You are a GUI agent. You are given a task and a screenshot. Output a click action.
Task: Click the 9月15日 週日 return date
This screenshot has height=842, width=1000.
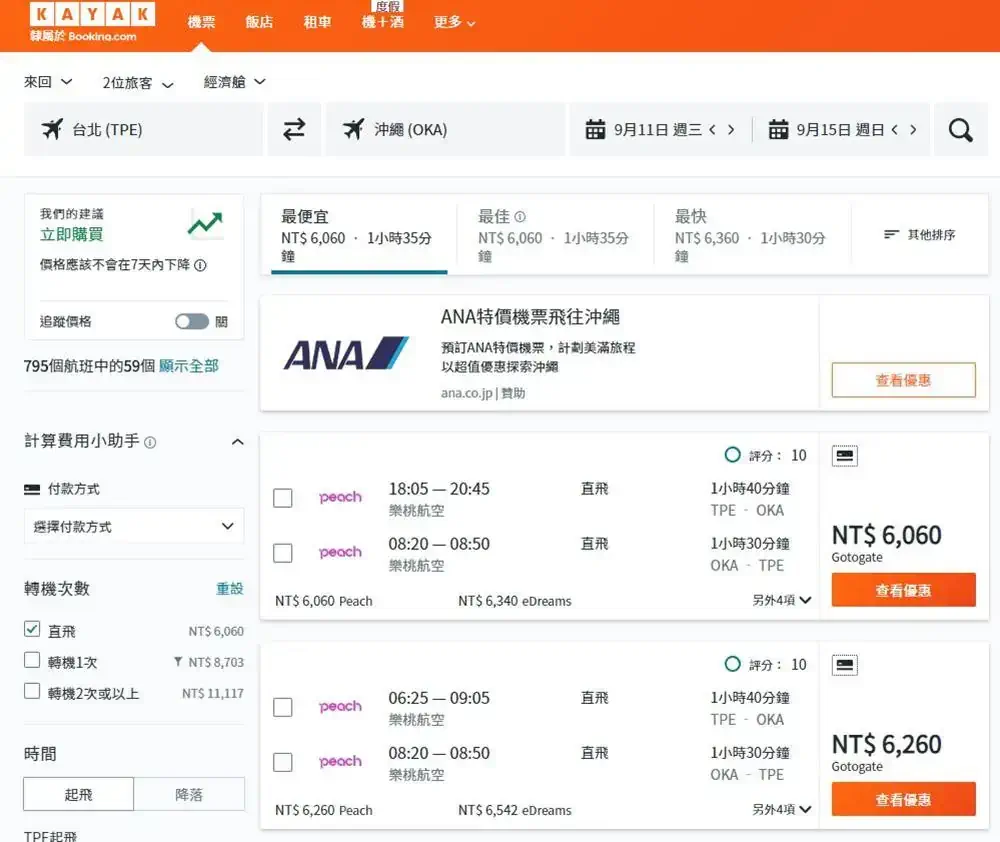(840, 129)
